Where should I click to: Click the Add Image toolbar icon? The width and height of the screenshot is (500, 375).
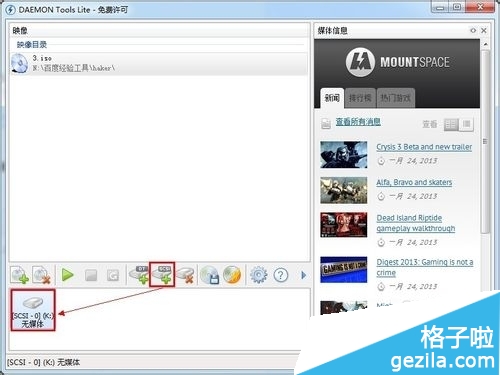pos(20,275)
